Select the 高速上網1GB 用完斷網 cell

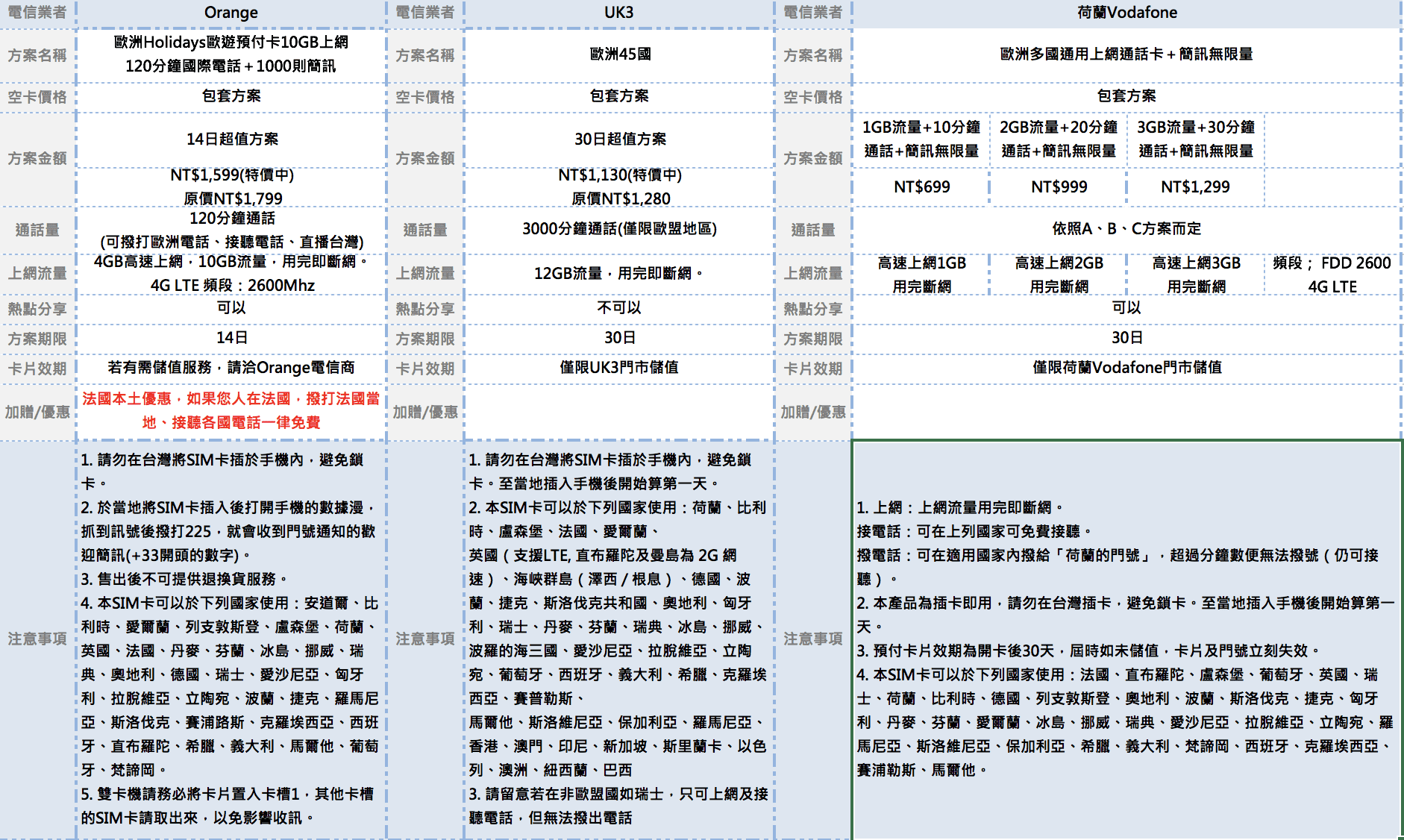point(921,275)
